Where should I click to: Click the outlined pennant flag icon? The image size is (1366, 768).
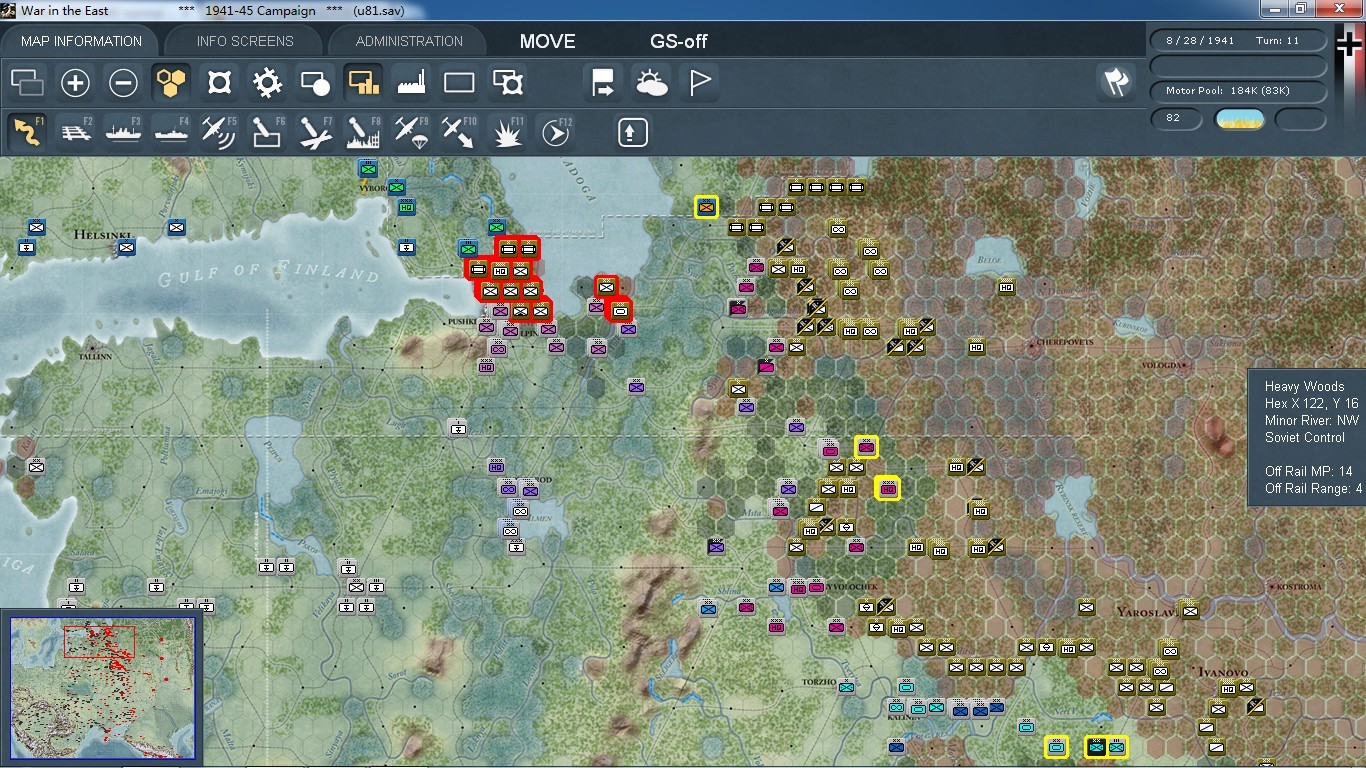tap(699, 82)
